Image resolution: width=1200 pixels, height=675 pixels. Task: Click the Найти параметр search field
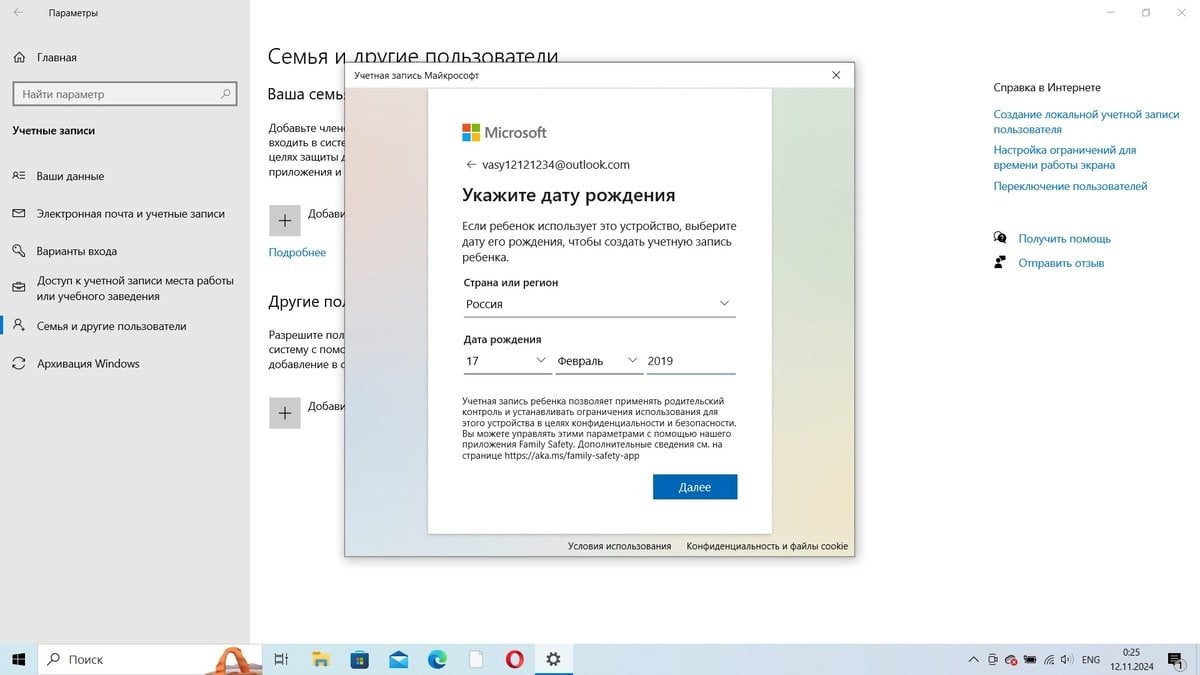(124, 94)
